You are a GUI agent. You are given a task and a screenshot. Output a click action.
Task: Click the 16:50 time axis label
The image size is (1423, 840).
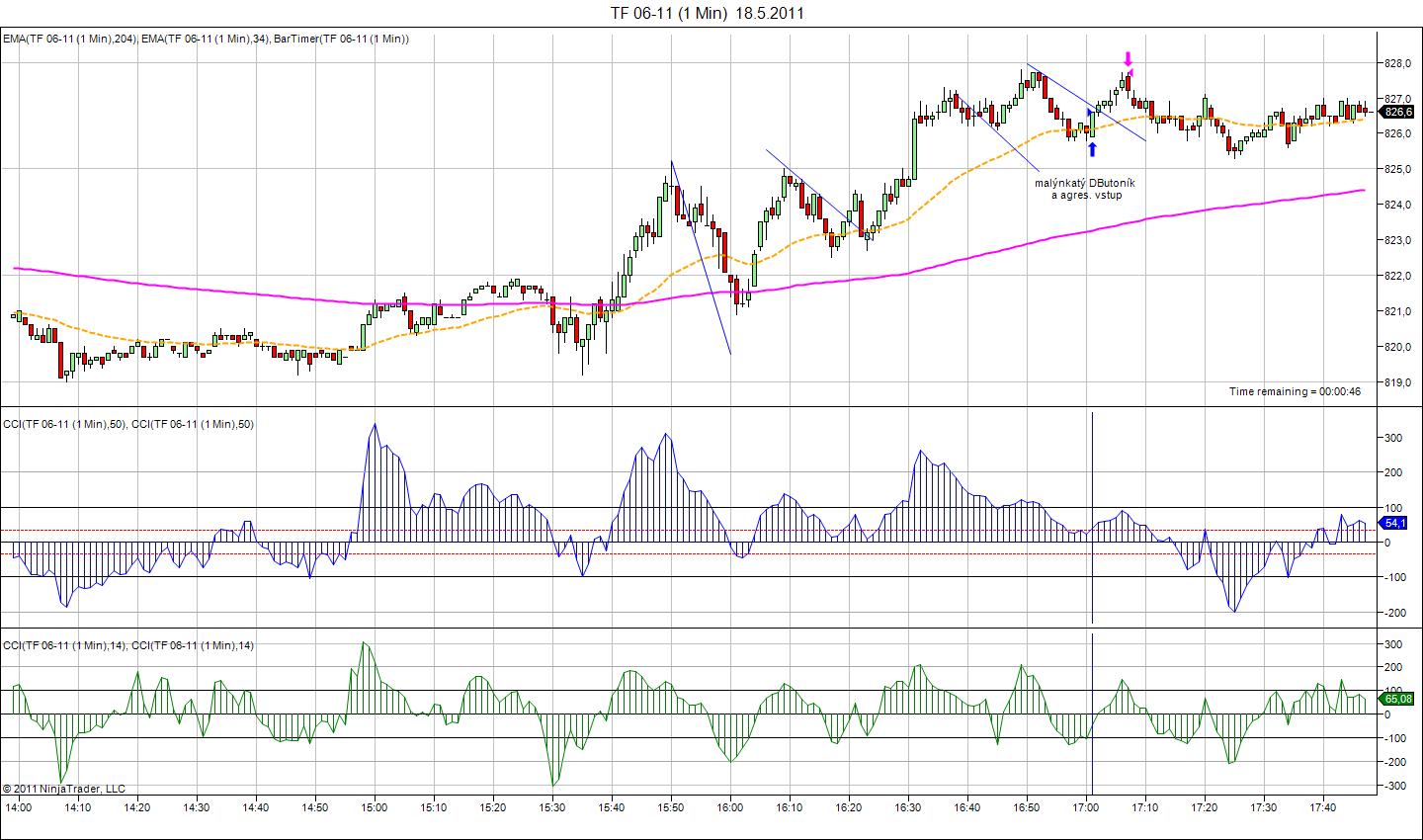[1027, 807]
